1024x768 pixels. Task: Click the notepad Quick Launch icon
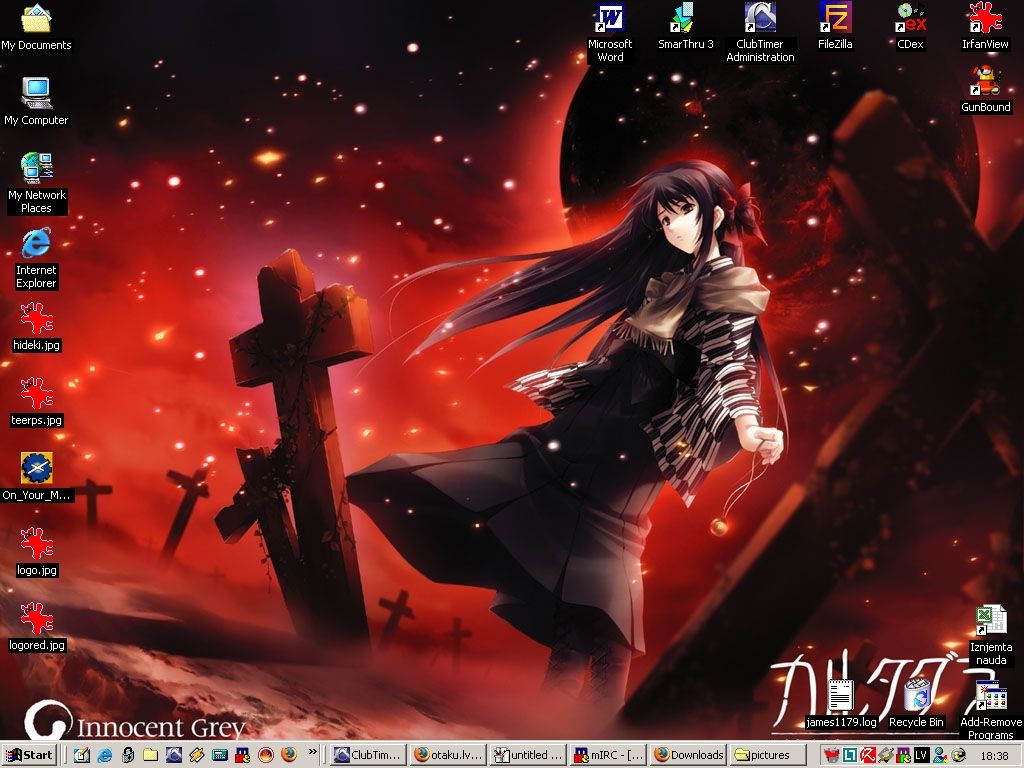click(82, 756)
